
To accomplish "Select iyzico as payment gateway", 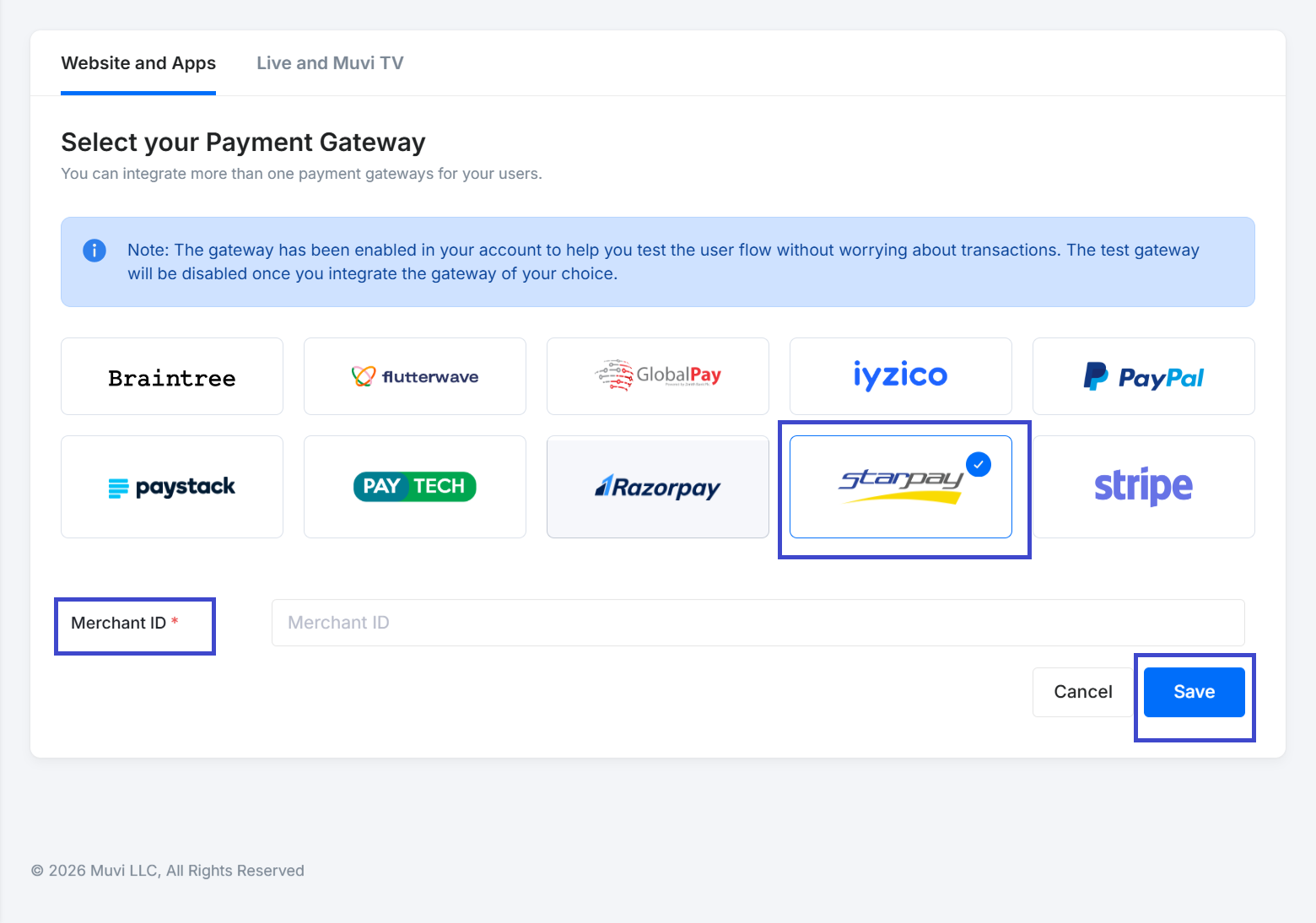I will pos(900,376).
